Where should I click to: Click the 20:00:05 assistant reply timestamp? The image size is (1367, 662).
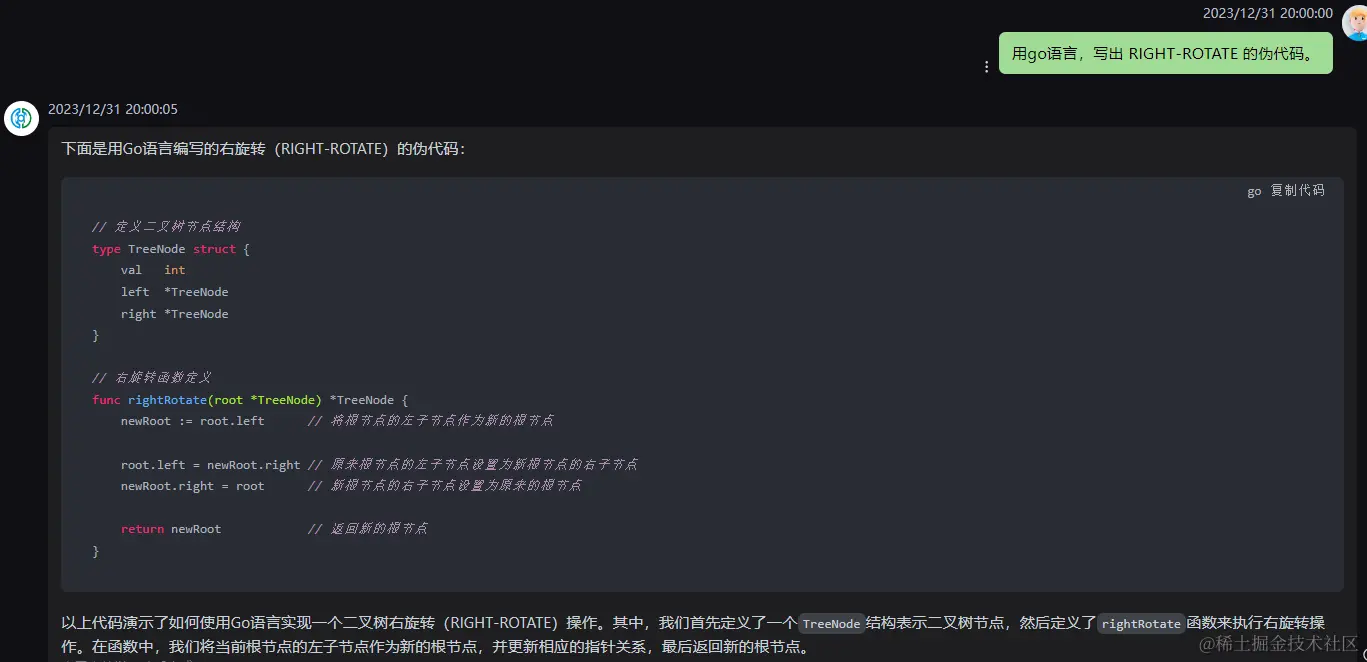(x=113, y=109)
